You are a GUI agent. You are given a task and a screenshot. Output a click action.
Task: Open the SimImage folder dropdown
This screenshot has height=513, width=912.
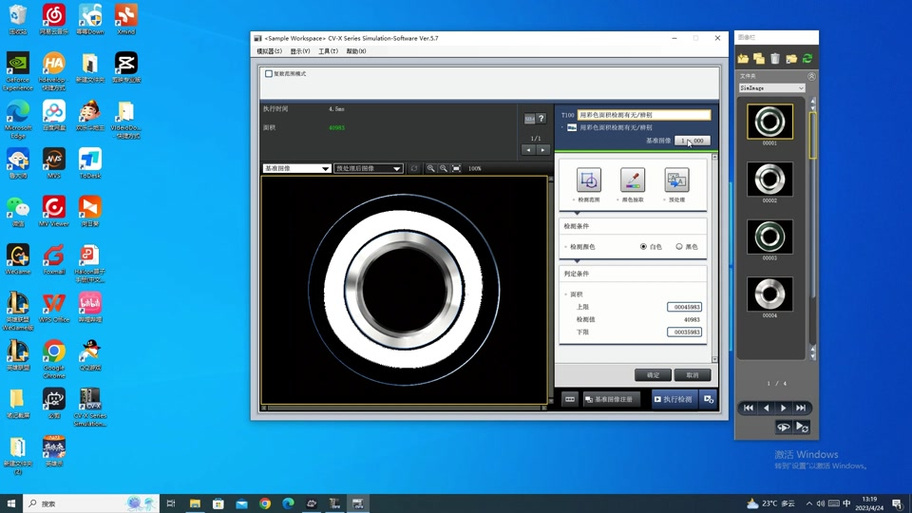pyautogui.click(x=772, y=88)
